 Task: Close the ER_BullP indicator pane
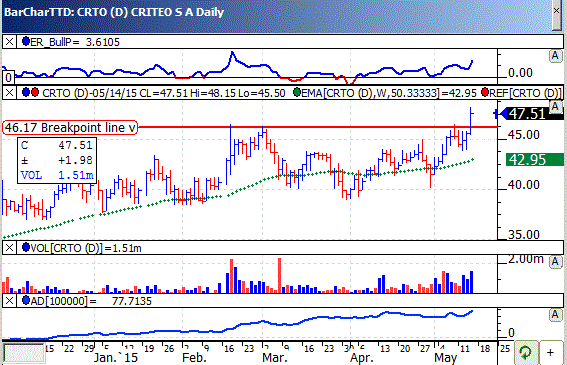pos(9,42)
